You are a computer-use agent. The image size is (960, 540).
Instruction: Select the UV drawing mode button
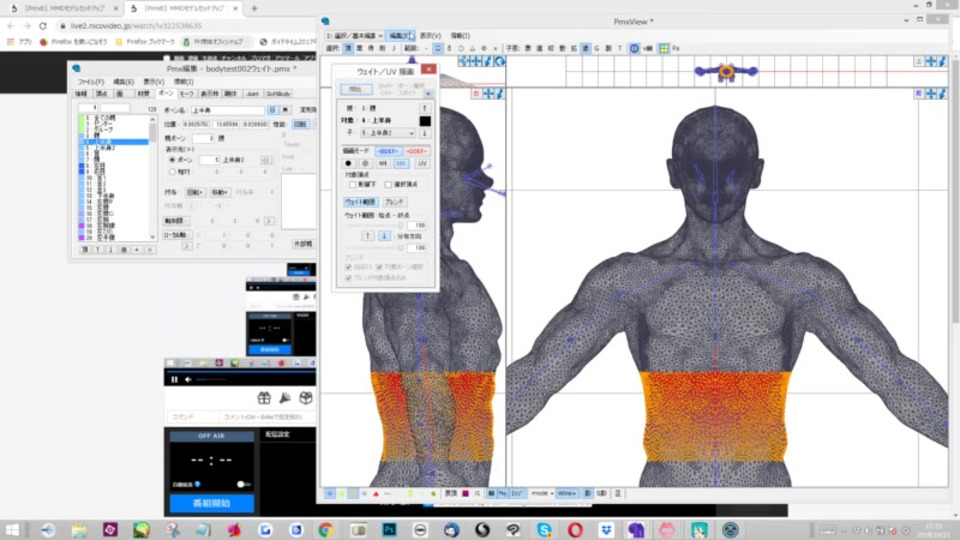click(x=422, y=163)
